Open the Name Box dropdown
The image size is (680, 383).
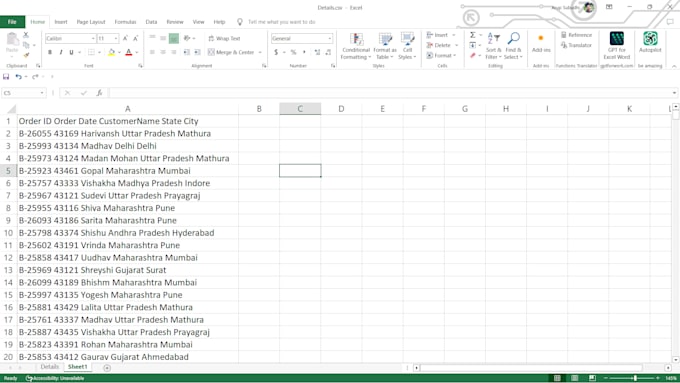coord(42,93)
